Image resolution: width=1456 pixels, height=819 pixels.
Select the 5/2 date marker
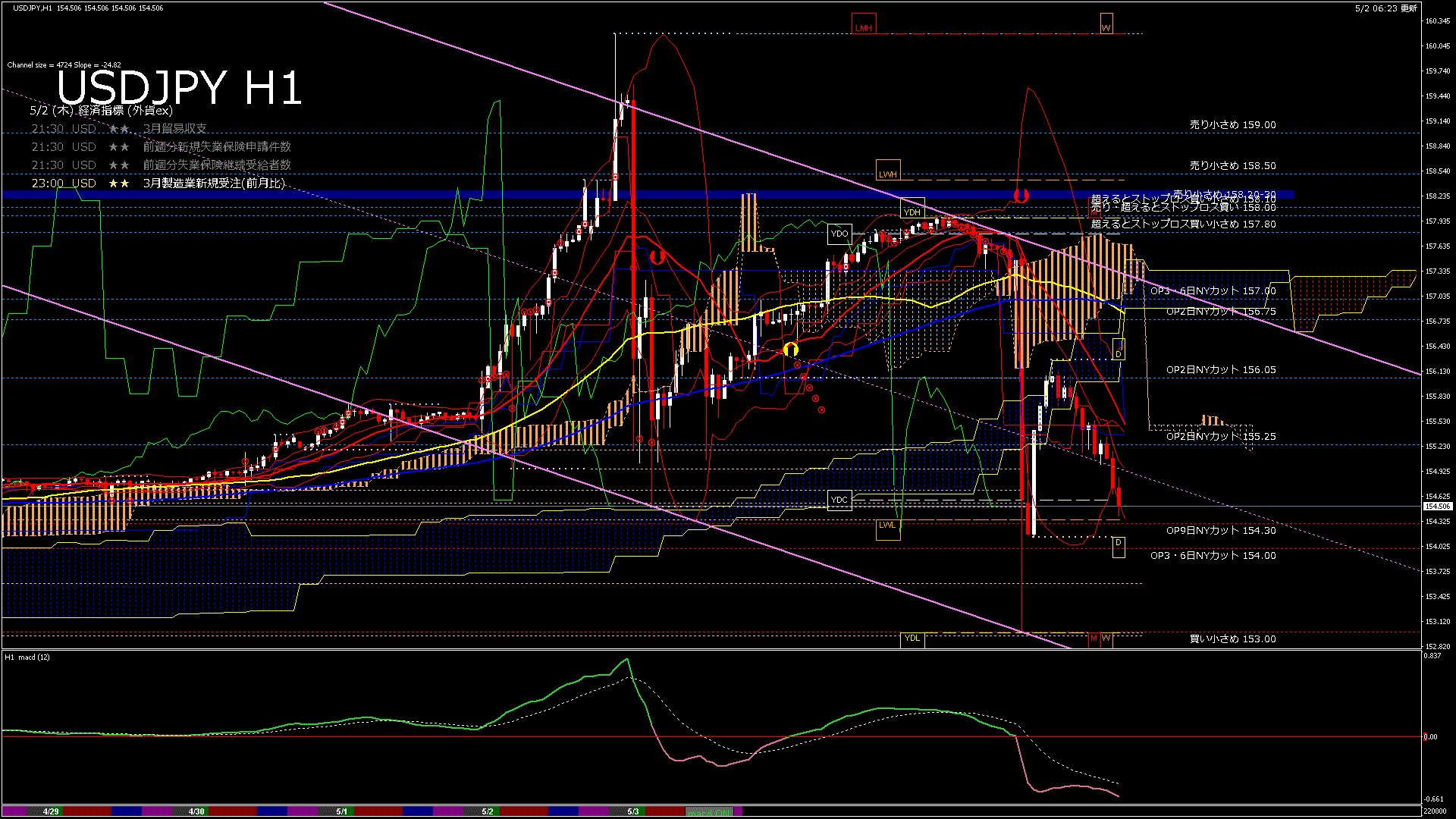[488, 811]
